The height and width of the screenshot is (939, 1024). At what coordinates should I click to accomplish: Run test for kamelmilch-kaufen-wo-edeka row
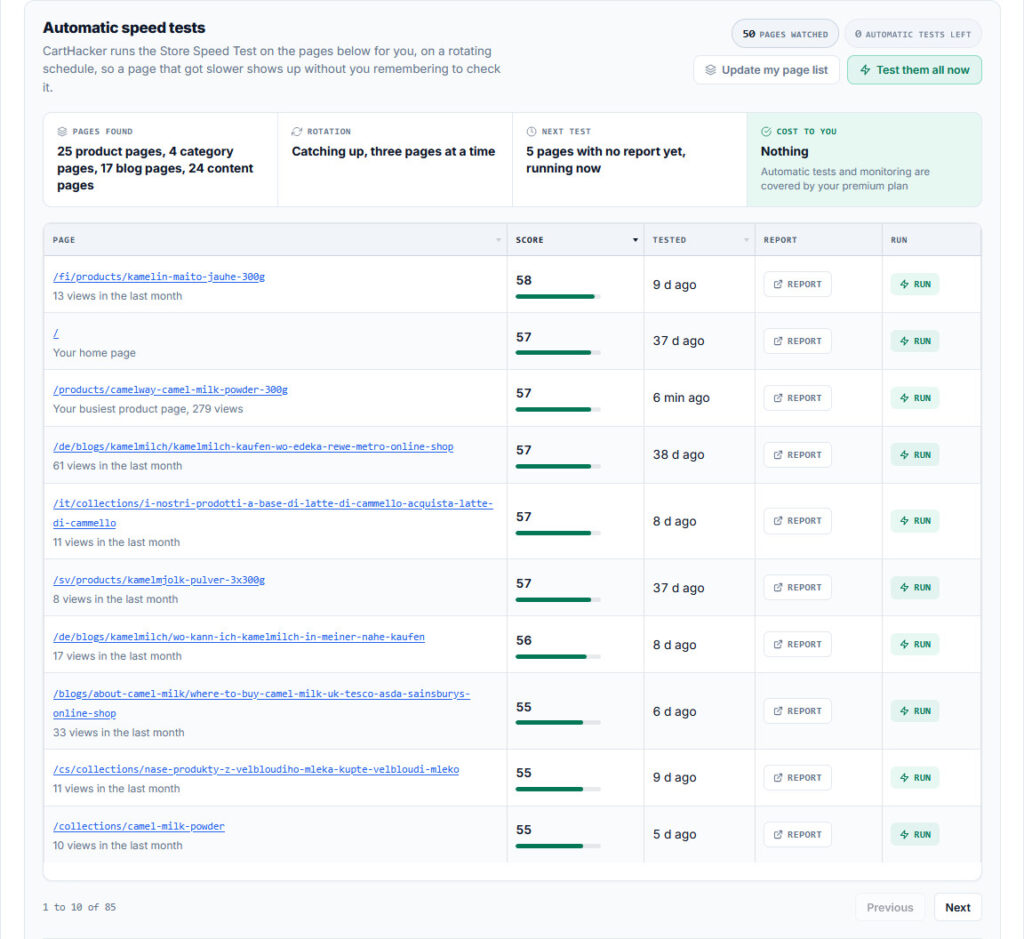click(x=915, y=454)
